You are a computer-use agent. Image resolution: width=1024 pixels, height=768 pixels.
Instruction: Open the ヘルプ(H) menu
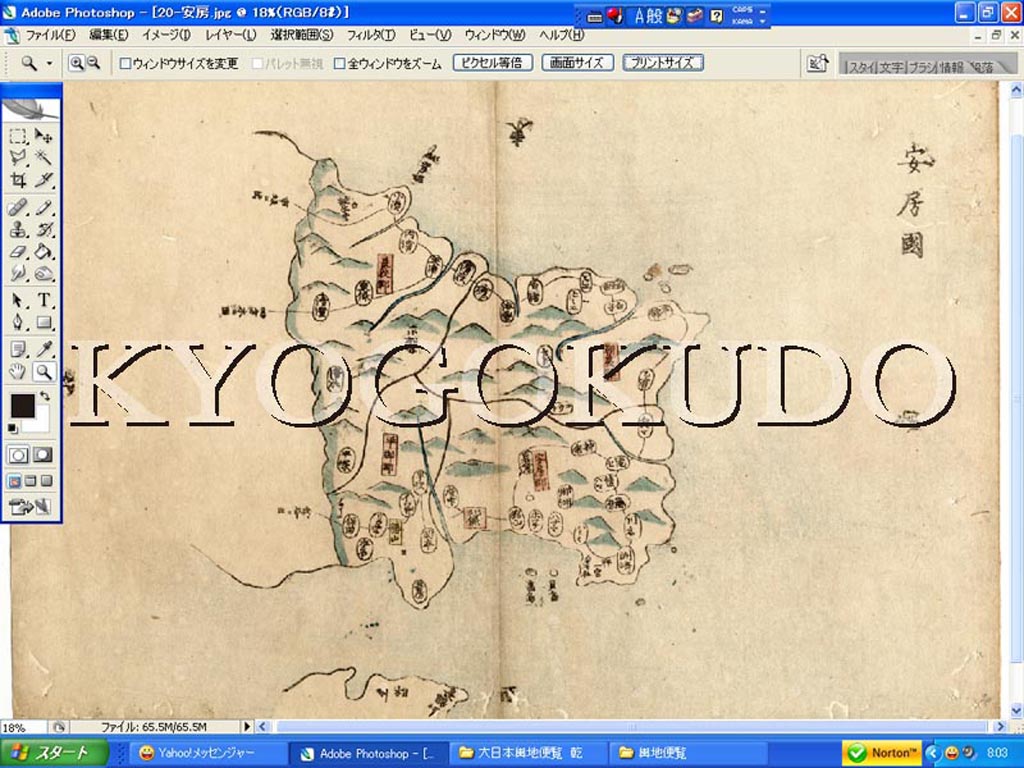click(562, 35)
